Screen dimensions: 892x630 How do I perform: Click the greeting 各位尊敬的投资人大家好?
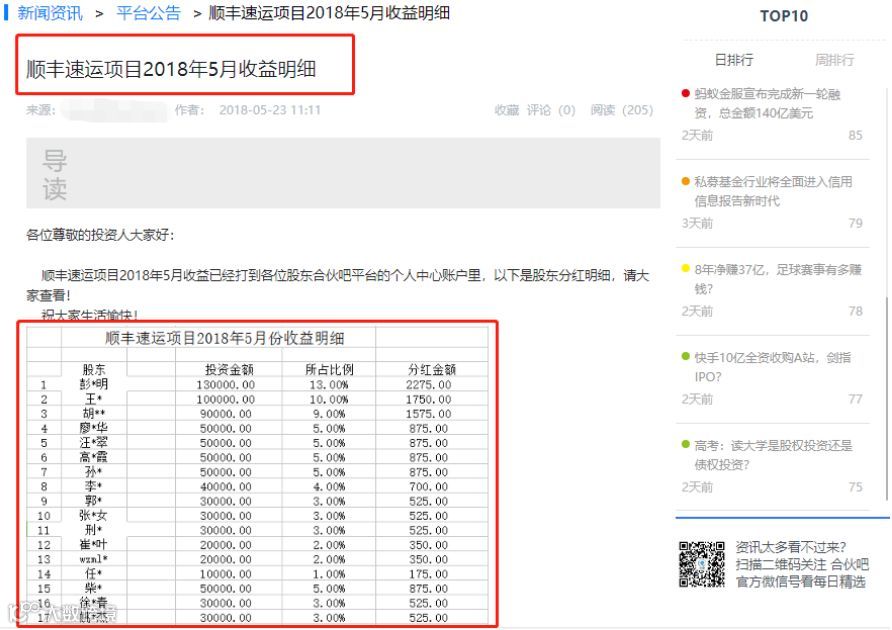(100, 234)
